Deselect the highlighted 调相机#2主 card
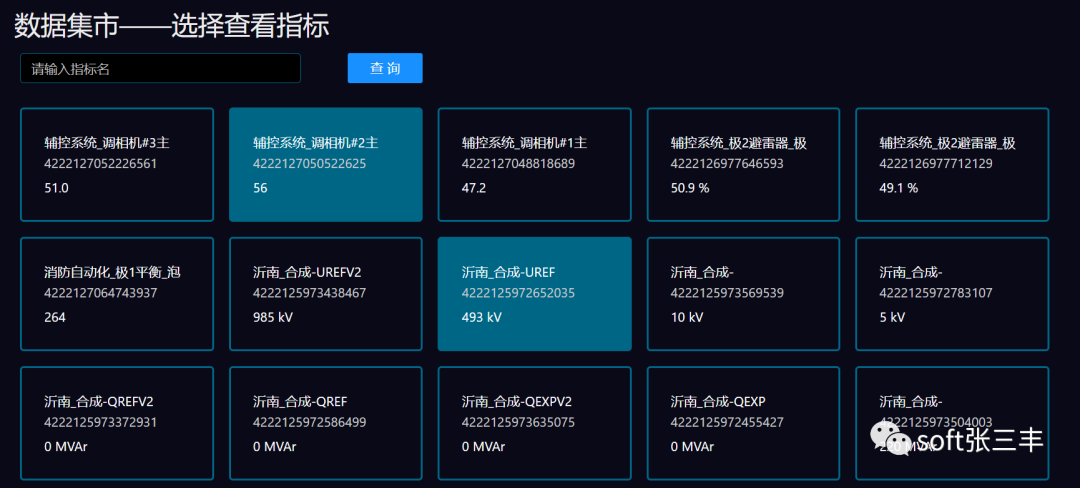1080x488 pixels. click(x=326, y=164)
